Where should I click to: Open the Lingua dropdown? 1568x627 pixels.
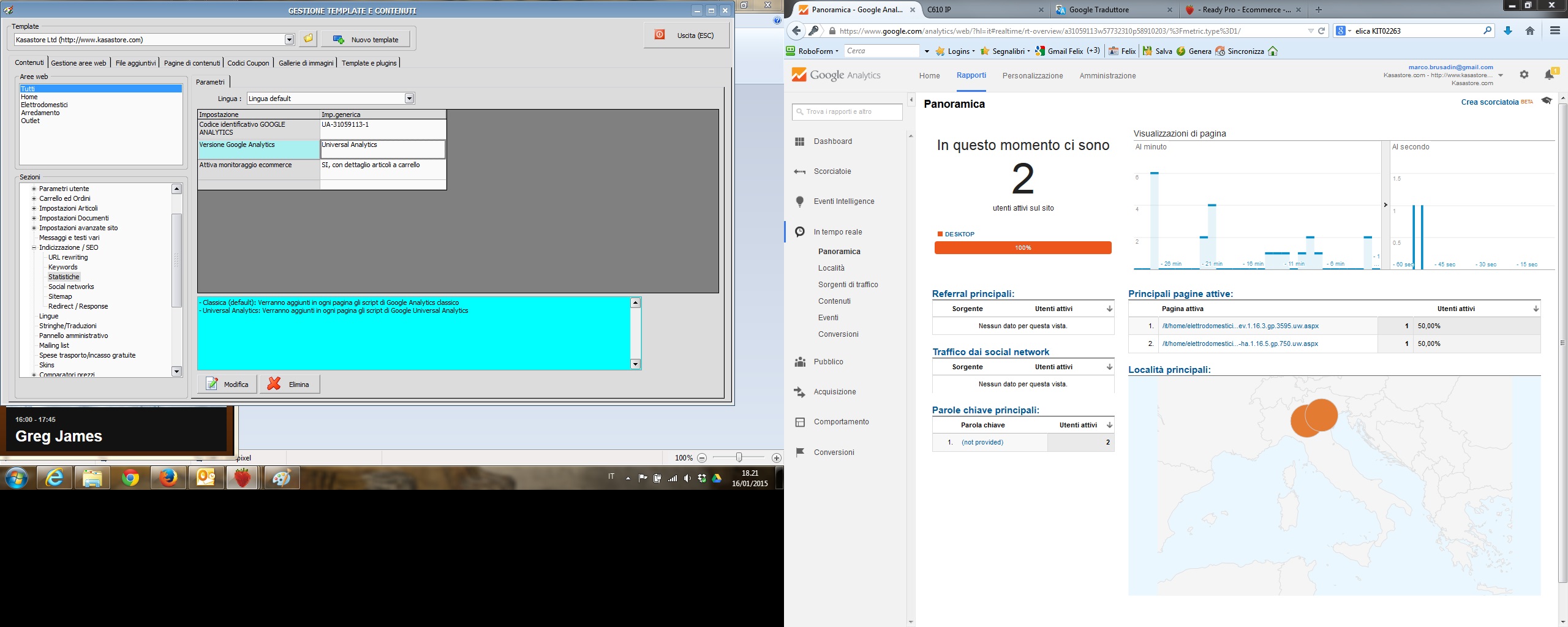[x=409, y=99]
